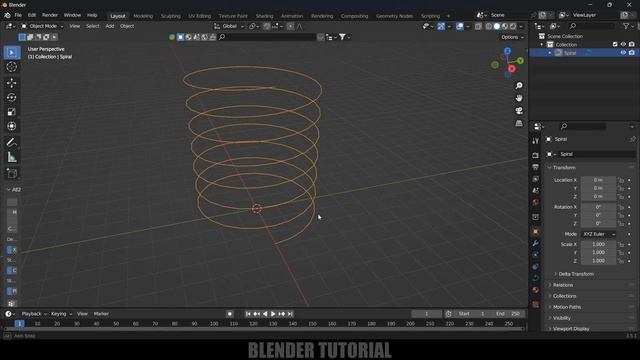640x360 pixels.
Task: Select the Transform tool
Action: click(11, 126)
